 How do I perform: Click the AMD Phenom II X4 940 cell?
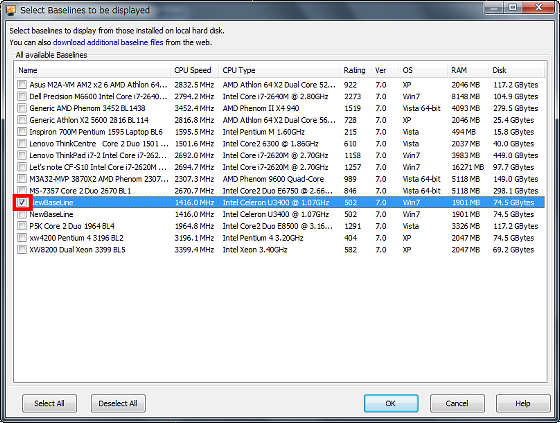tap(261, 108)
